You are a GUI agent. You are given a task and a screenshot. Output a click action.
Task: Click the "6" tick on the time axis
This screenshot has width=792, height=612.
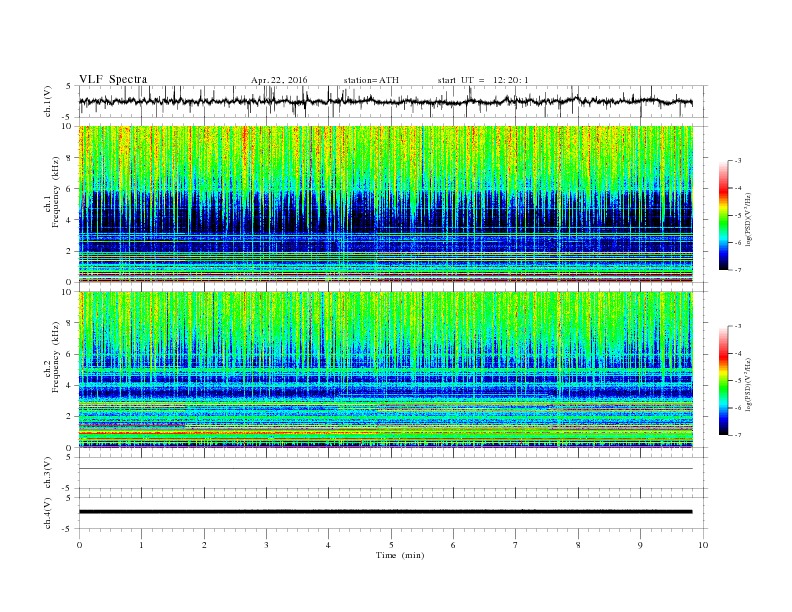tap(453, 545)
